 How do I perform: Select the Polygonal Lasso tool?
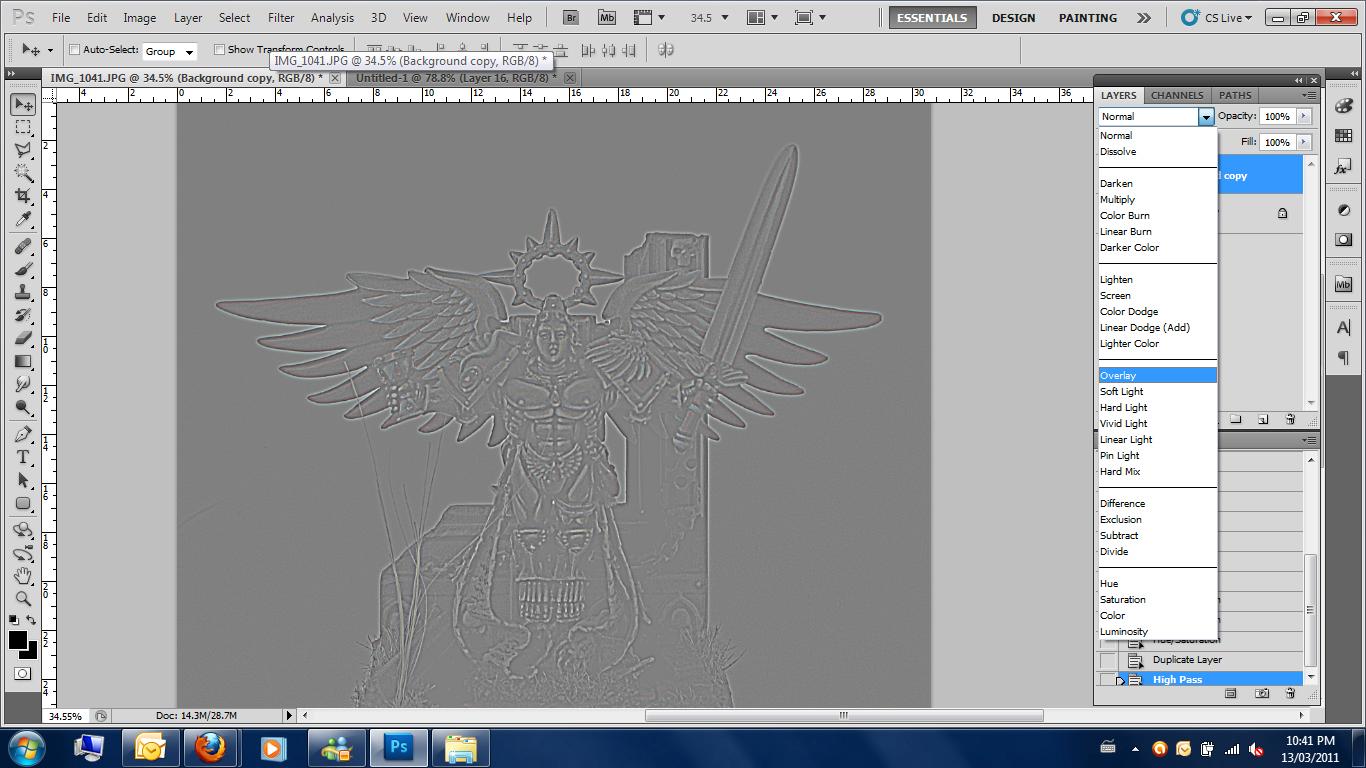pyautogui.click(x=23, y=150)
